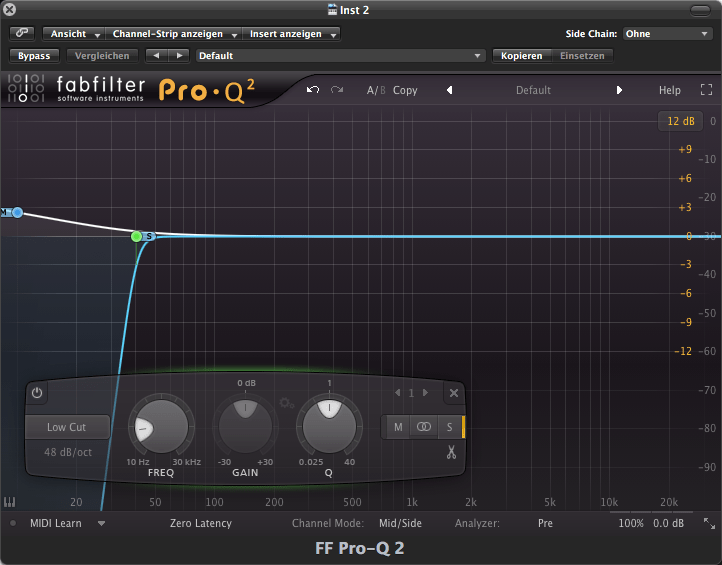Screen dimensions: 722x565
Task: Switch the band to Side with S
Action: tap(450, 427)
